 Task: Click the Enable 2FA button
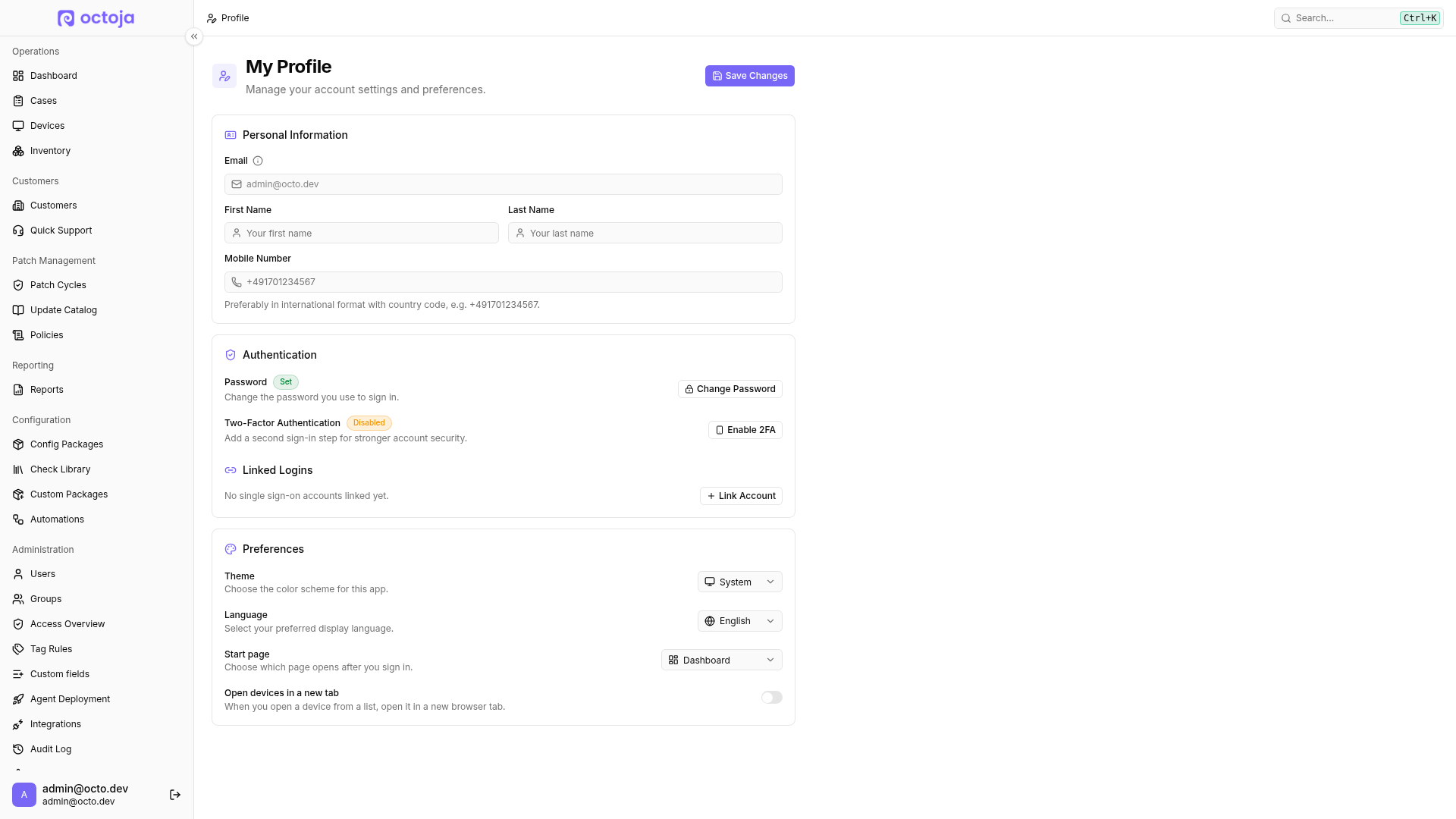click(x=745, y=430)
